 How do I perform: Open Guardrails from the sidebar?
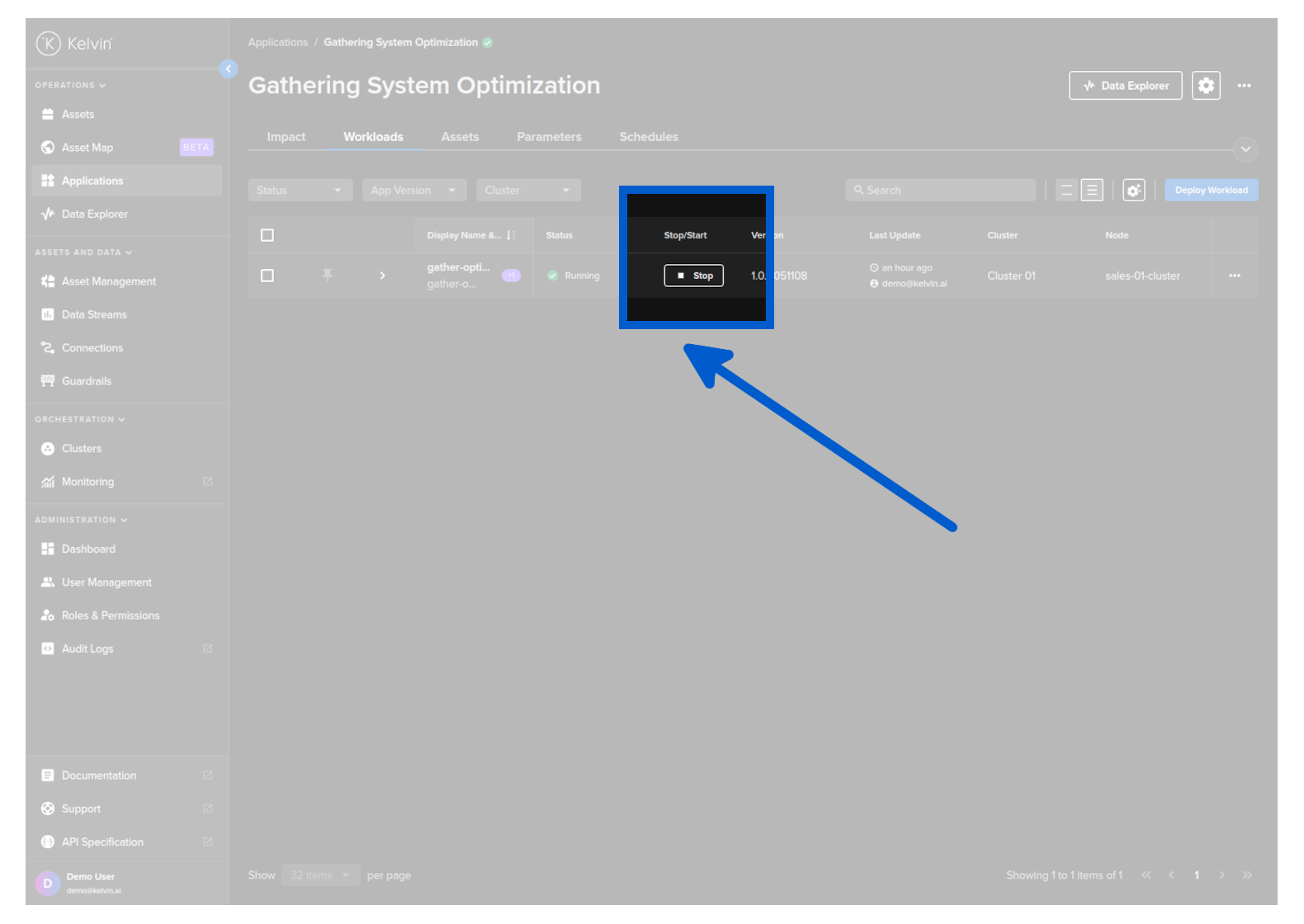click(86, 381)
